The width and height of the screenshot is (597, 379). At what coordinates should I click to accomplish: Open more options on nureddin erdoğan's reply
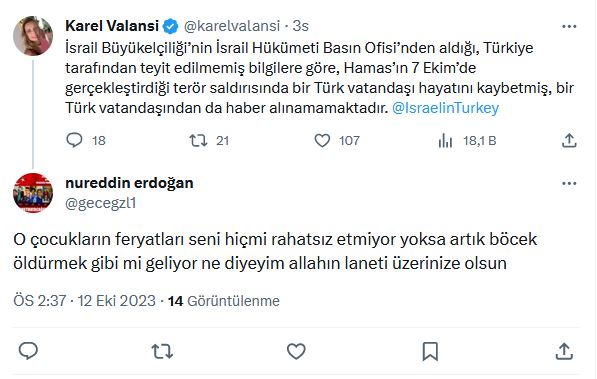pyautogui.click(x=569, y=184)
